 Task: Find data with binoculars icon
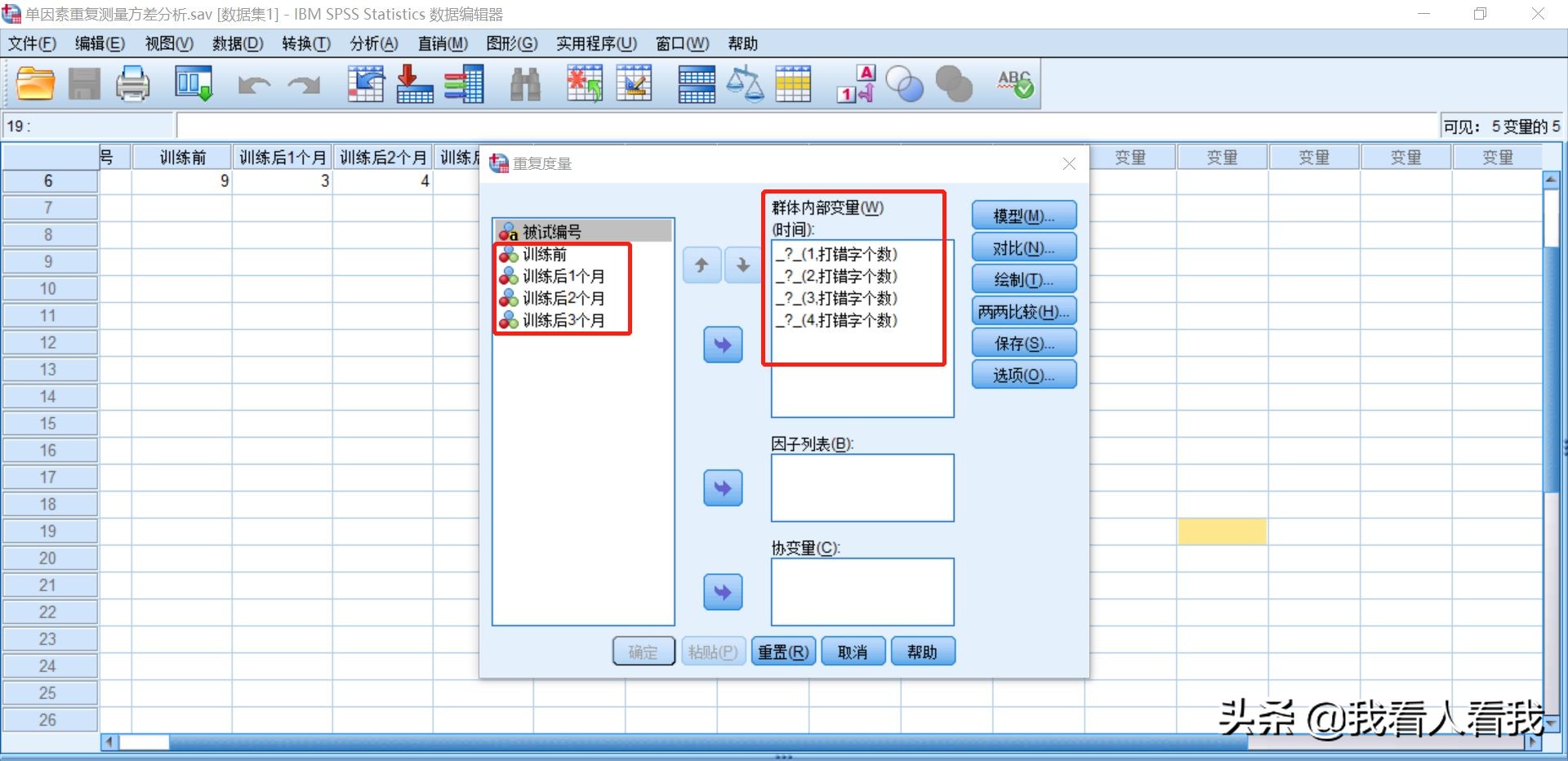525,84
